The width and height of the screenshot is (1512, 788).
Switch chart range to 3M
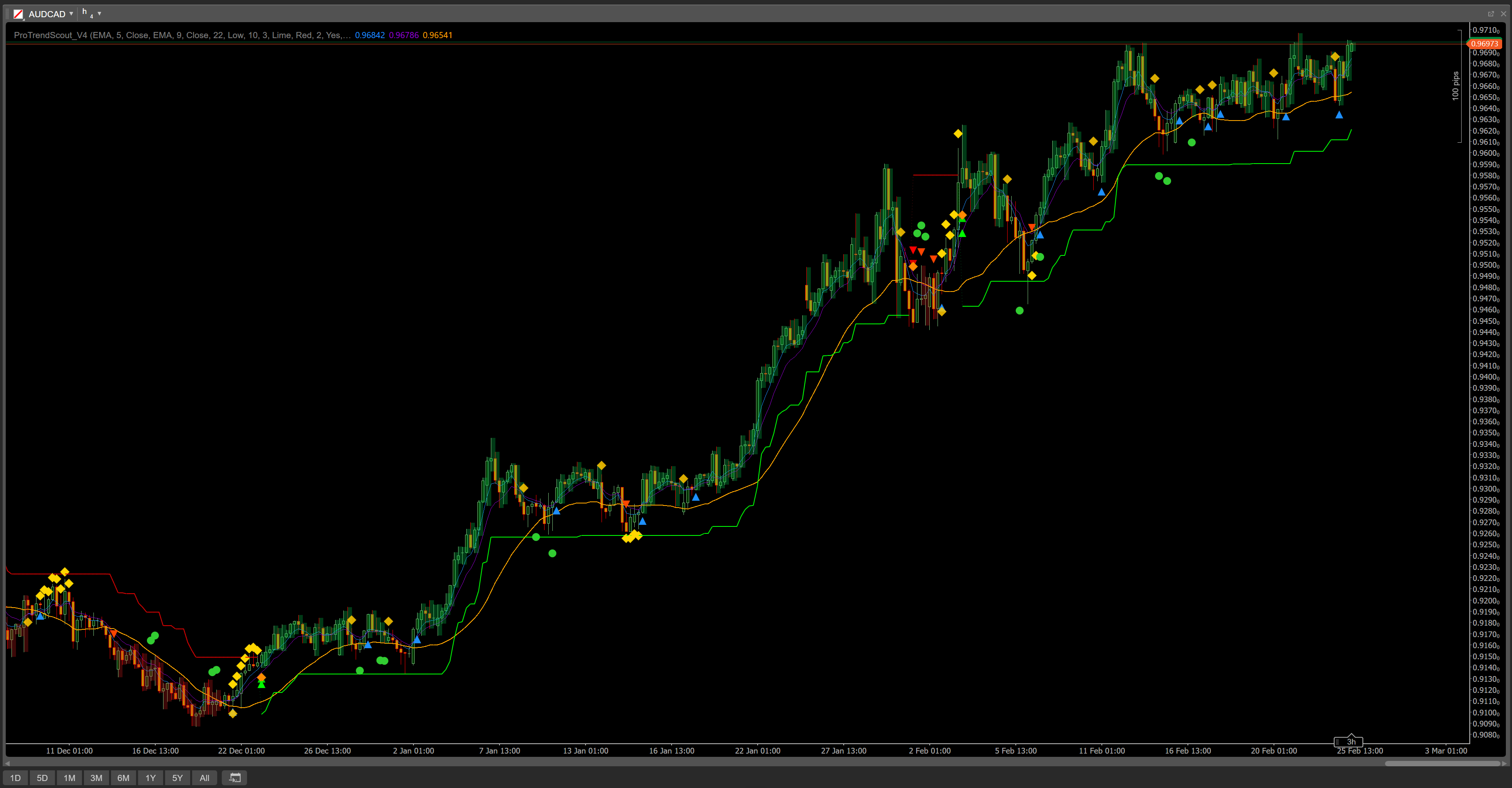(x=96, y=777)
